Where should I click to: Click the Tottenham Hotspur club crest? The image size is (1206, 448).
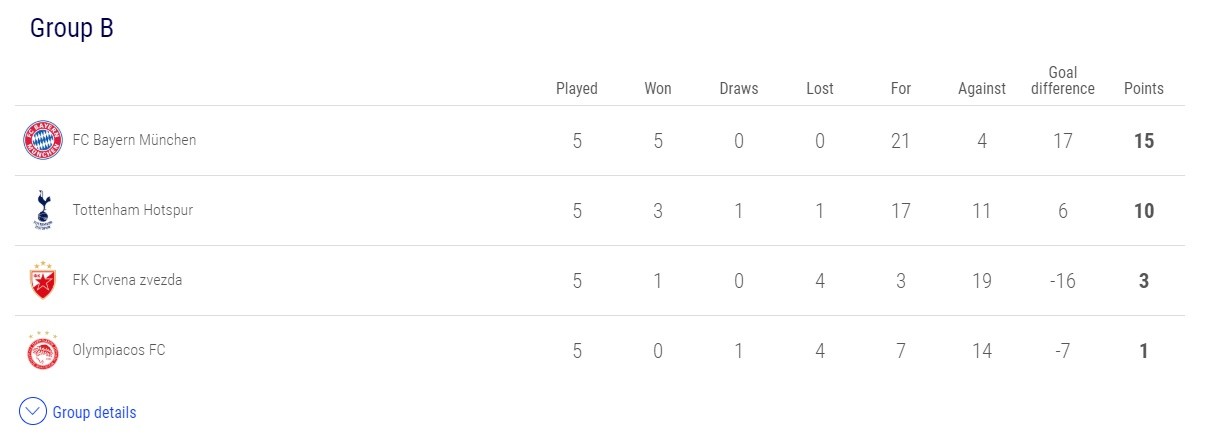click(x=43, y=210)
